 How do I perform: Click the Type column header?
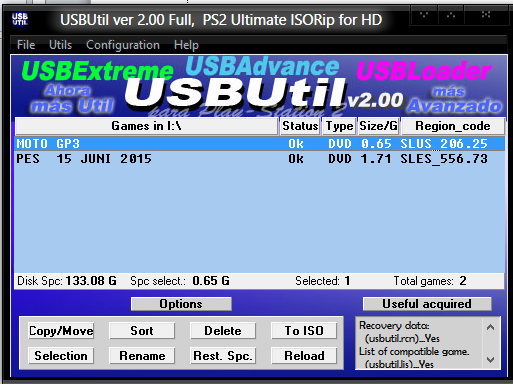coord(339,126)
